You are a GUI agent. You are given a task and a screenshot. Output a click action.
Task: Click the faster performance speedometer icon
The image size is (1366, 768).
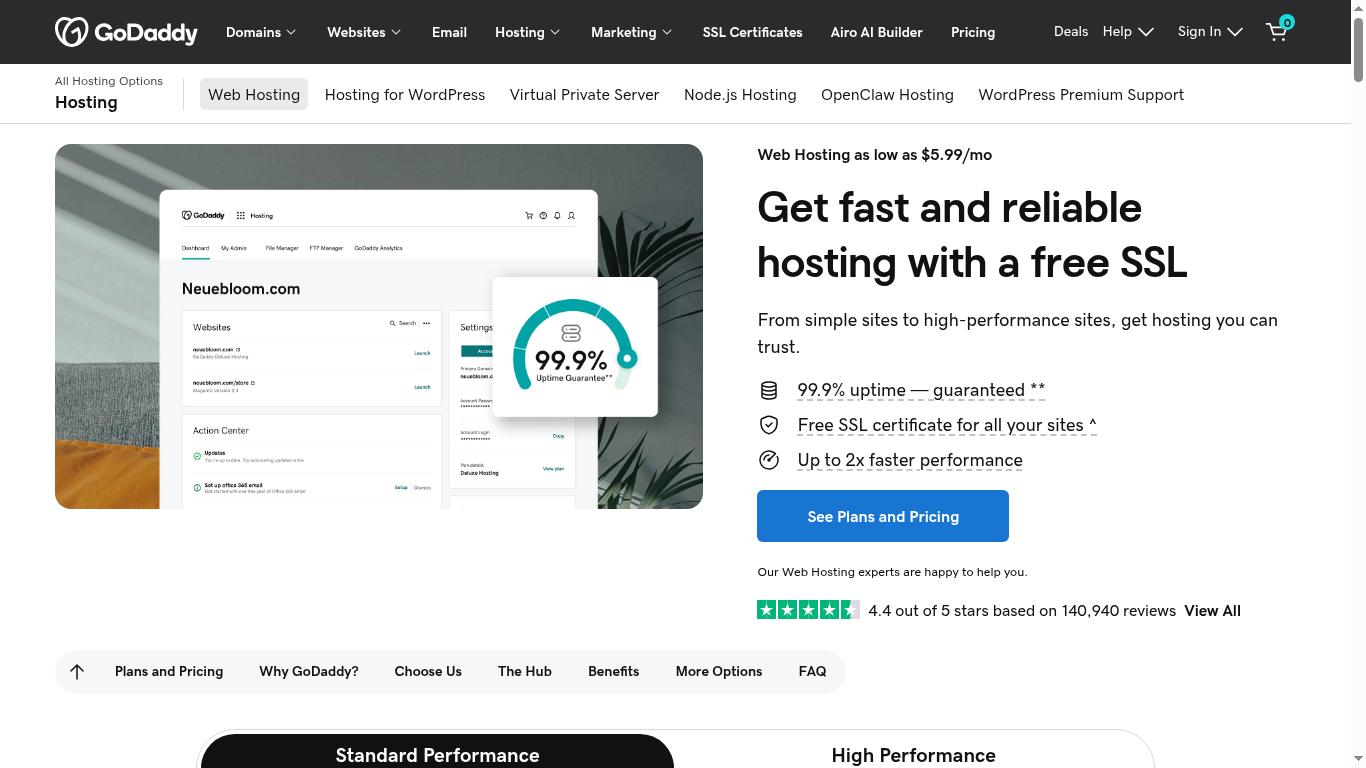[x=768, y=460]
